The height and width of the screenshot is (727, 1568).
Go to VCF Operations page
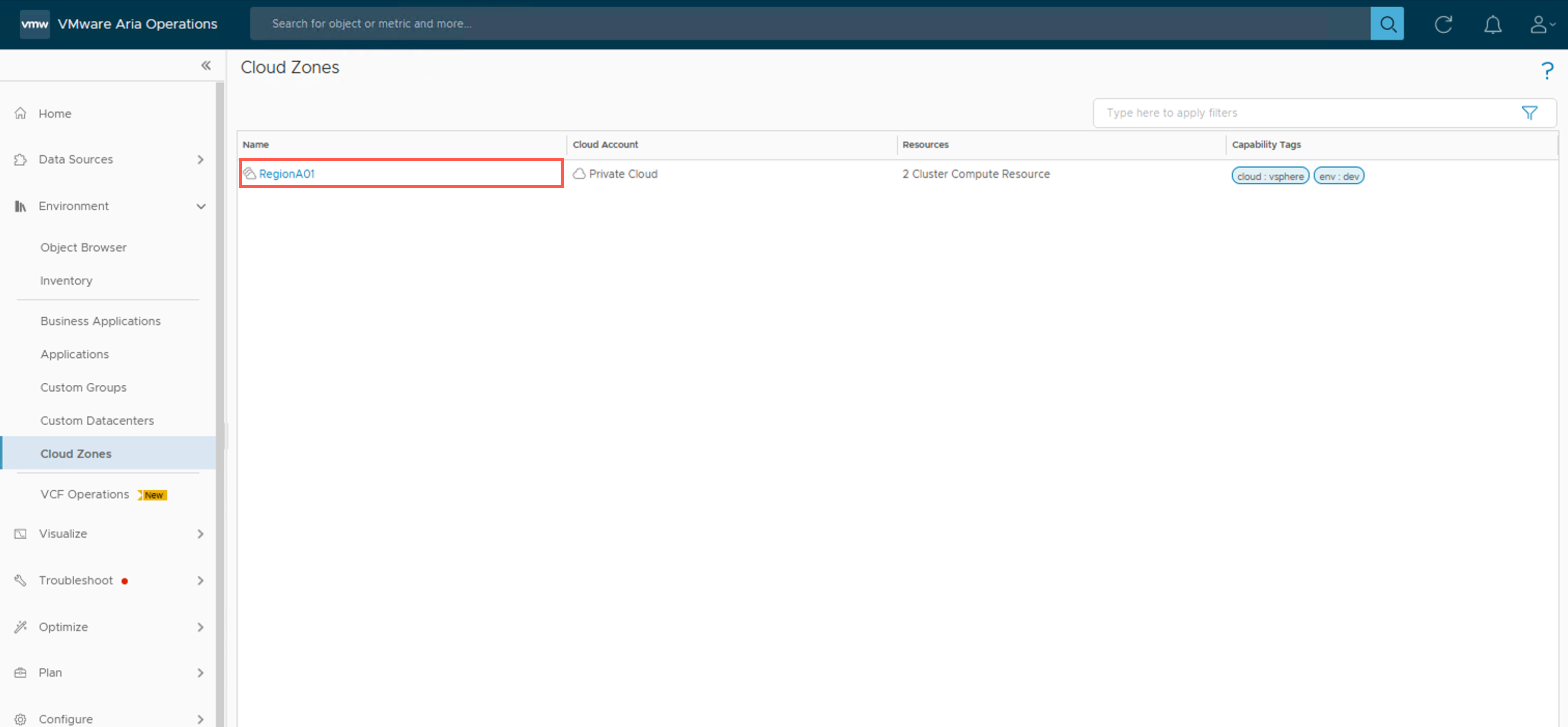pos(85,494)
